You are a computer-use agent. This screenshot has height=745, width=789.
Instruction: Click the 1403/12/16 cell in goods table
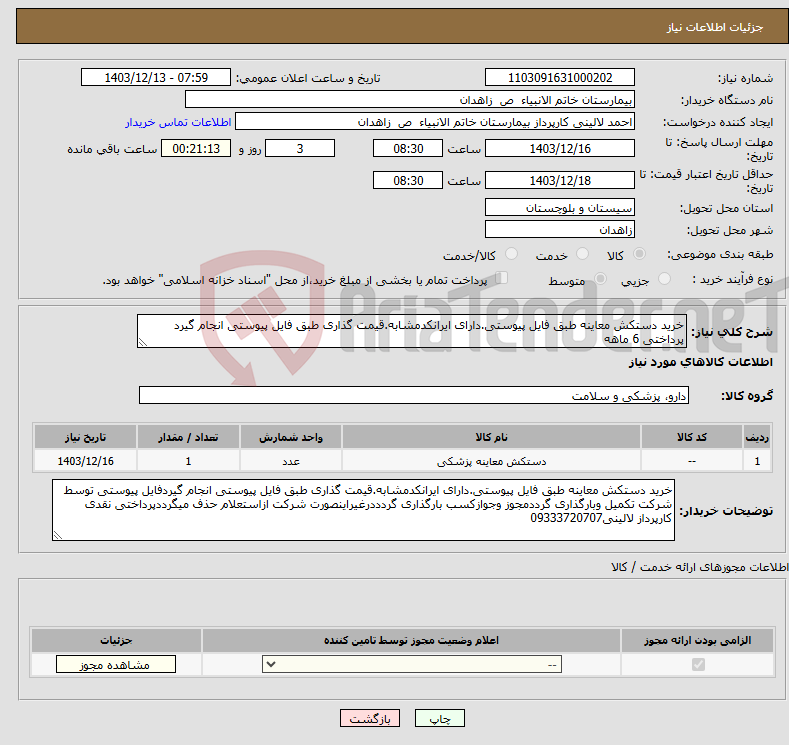coord(85,461)
